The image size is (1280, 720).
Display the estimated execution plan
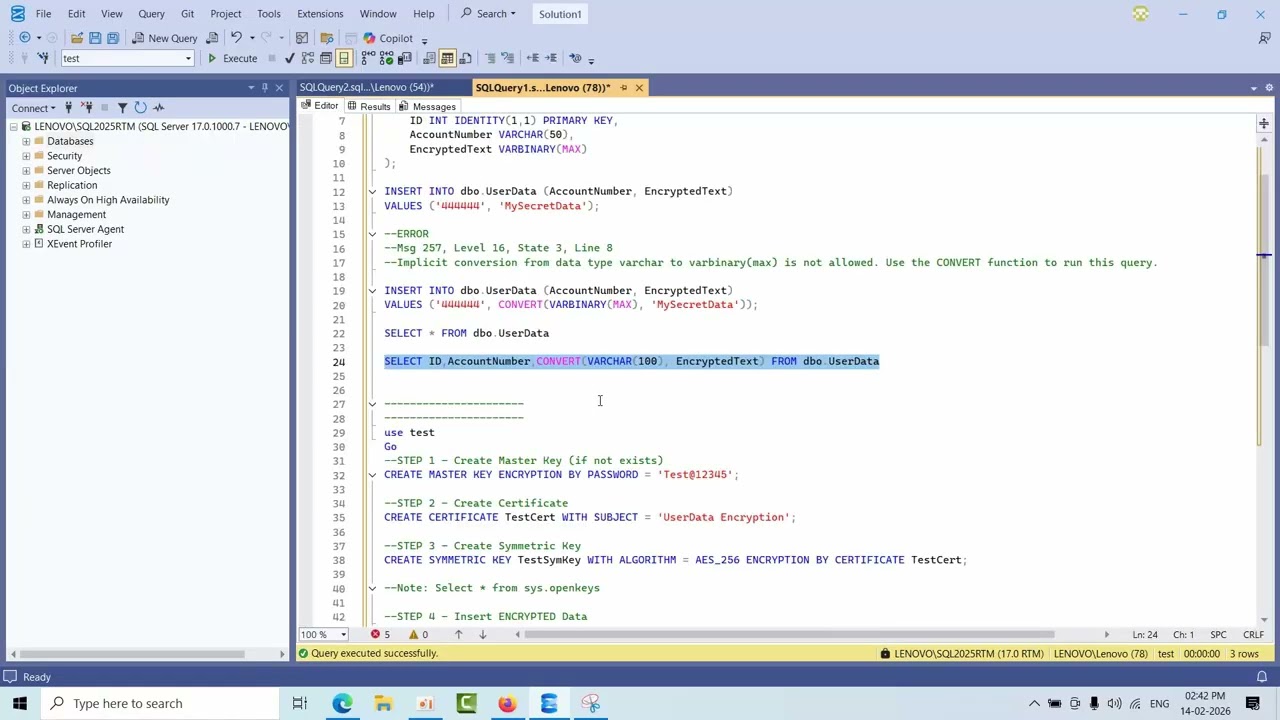[308, 58]
